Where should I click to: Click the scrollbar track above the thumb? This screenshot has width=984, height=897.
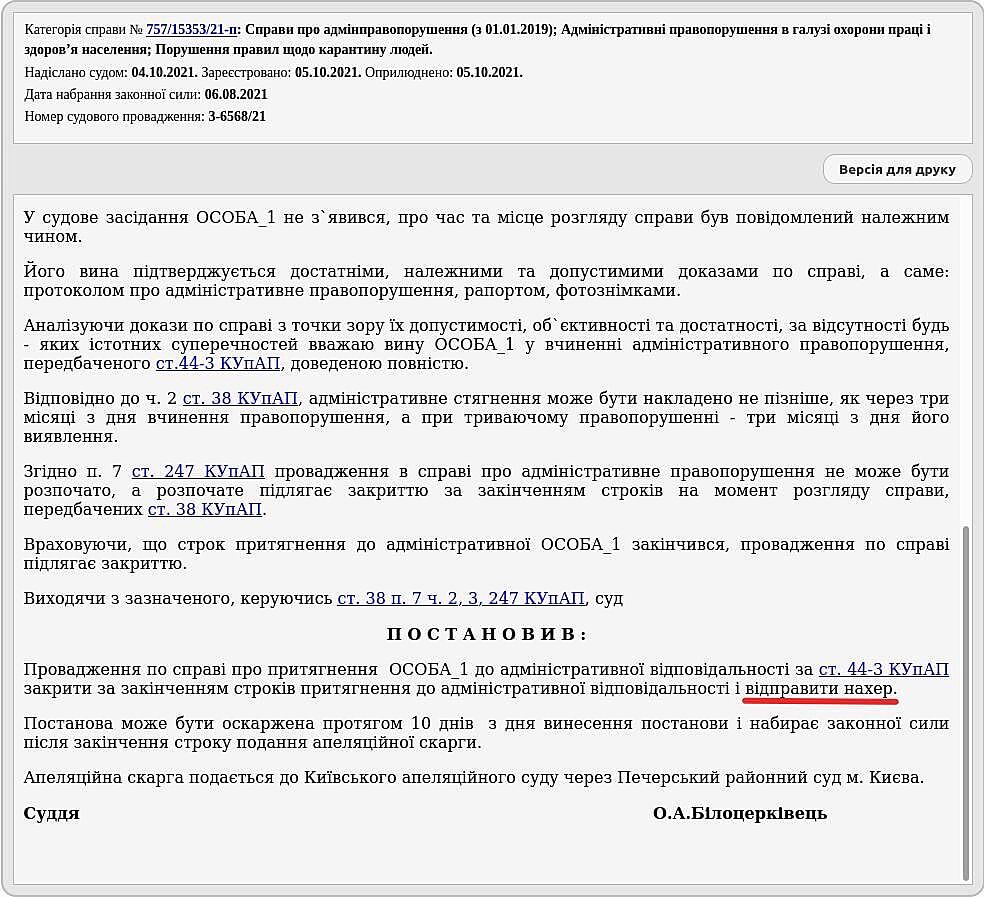click(965, 350)
